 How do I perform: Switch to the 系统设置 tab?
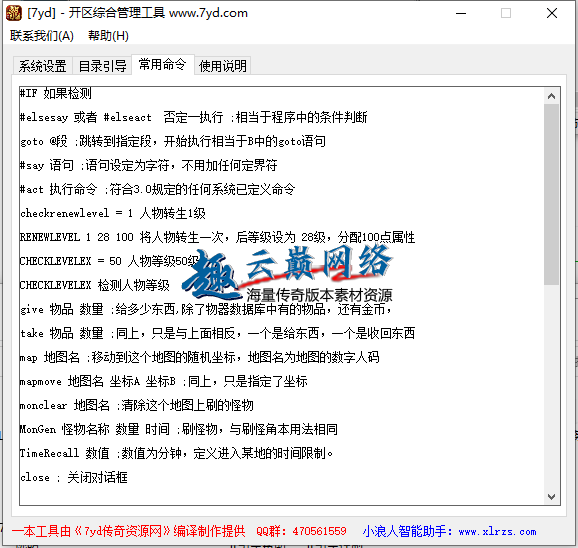click(x=43, y=66)
